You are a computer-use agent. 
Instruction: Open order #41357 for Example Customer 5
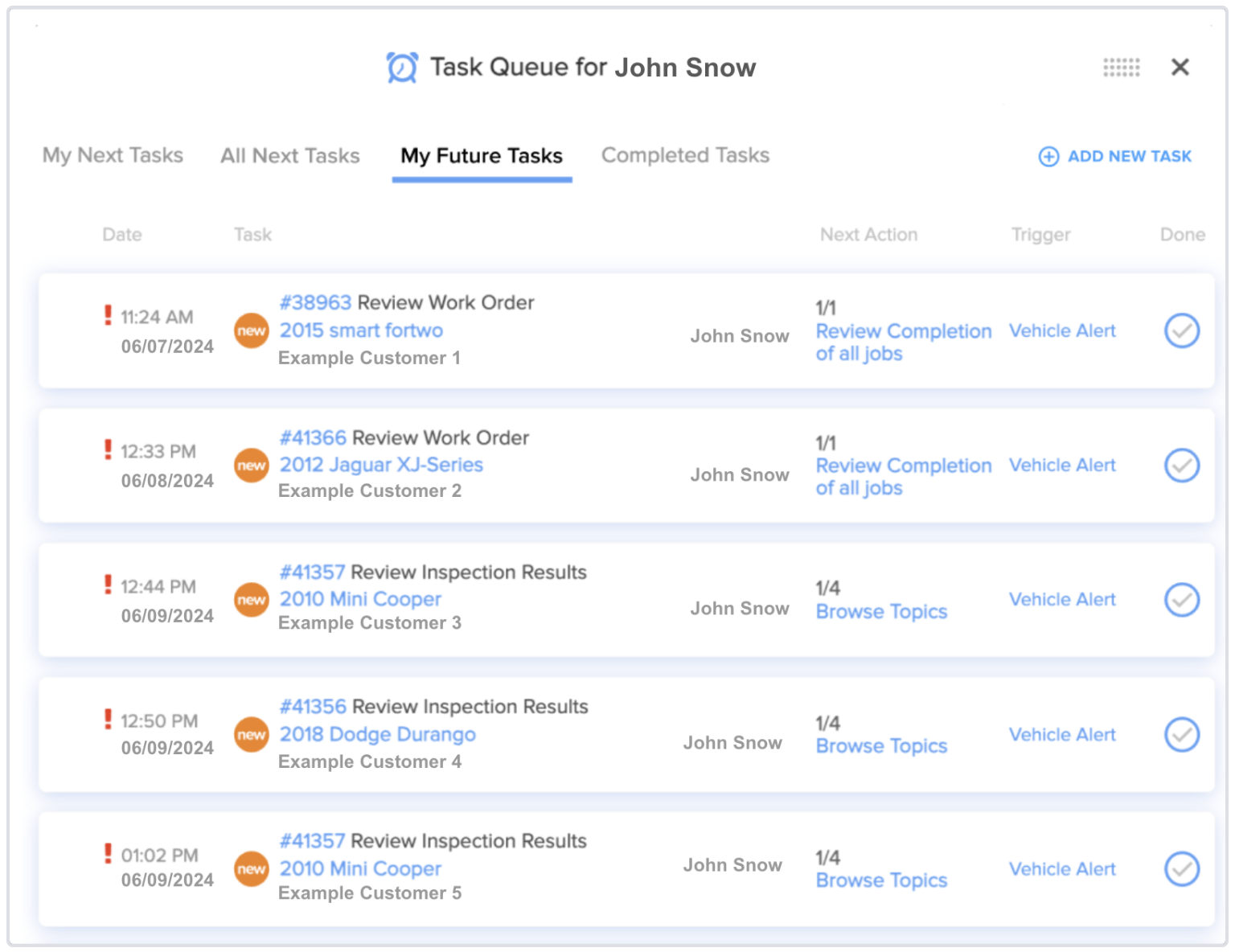(312, 840)
